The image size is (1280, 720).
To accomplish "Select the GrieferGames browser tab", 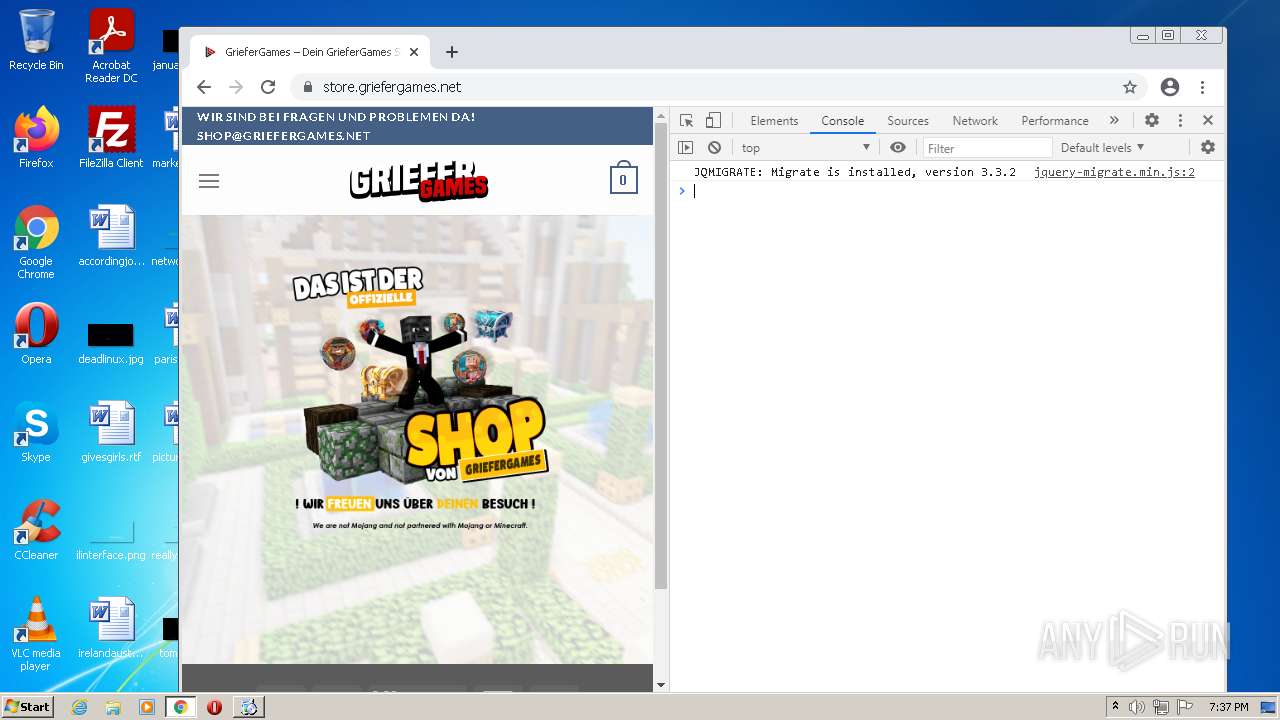I will click(310, 52).
